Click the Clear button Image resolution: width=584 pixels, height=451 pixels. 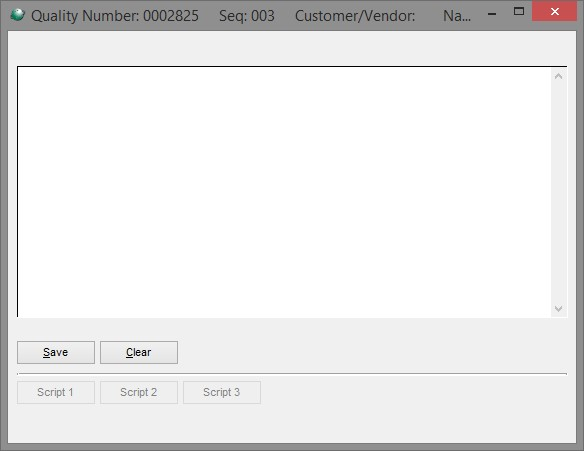tap(139, 352)
